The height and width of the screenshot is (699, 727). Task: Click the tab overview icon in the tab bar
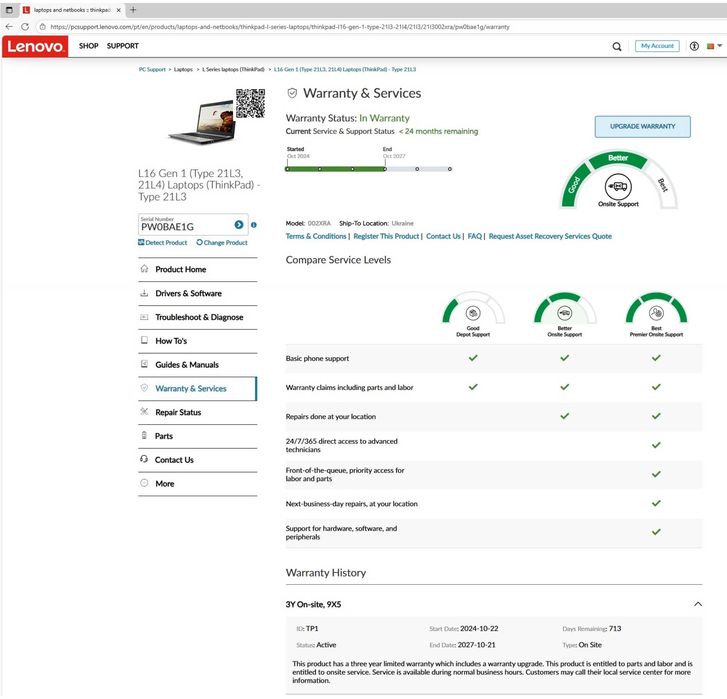[x=9, y=10]
